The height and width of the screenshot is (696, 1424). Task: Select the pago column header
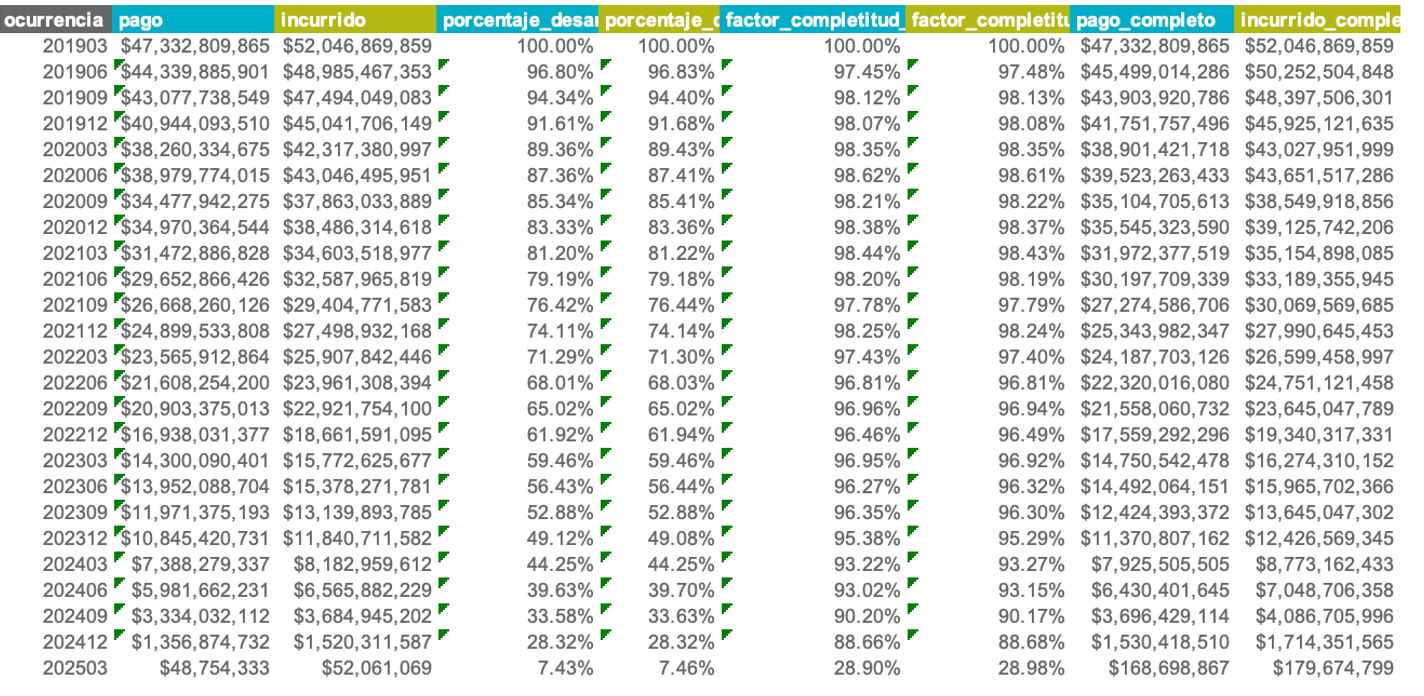(x=193, y=20)
